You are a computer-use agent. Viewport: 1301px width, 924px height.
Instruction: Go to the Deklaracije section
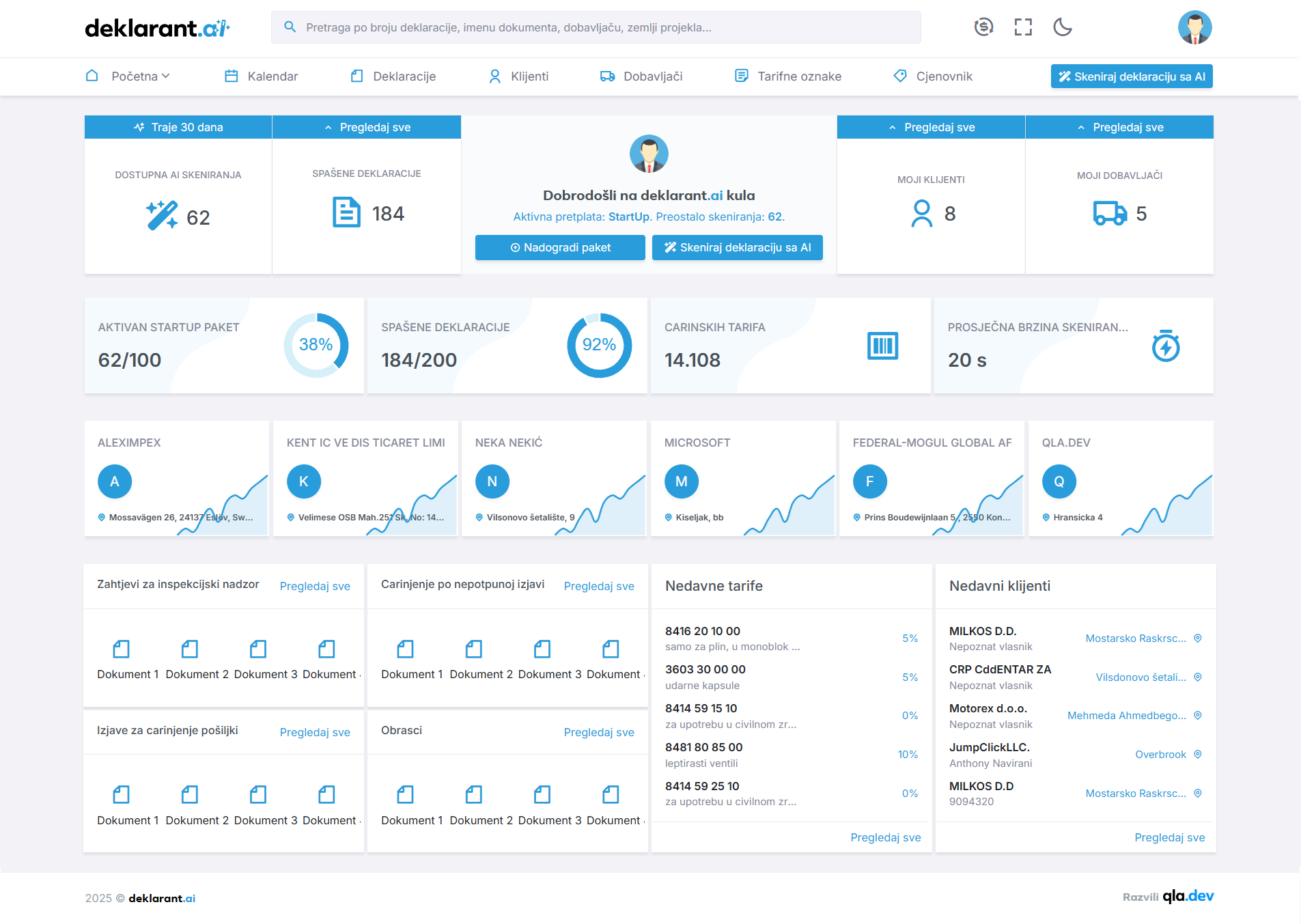click(x=393, y=76)
